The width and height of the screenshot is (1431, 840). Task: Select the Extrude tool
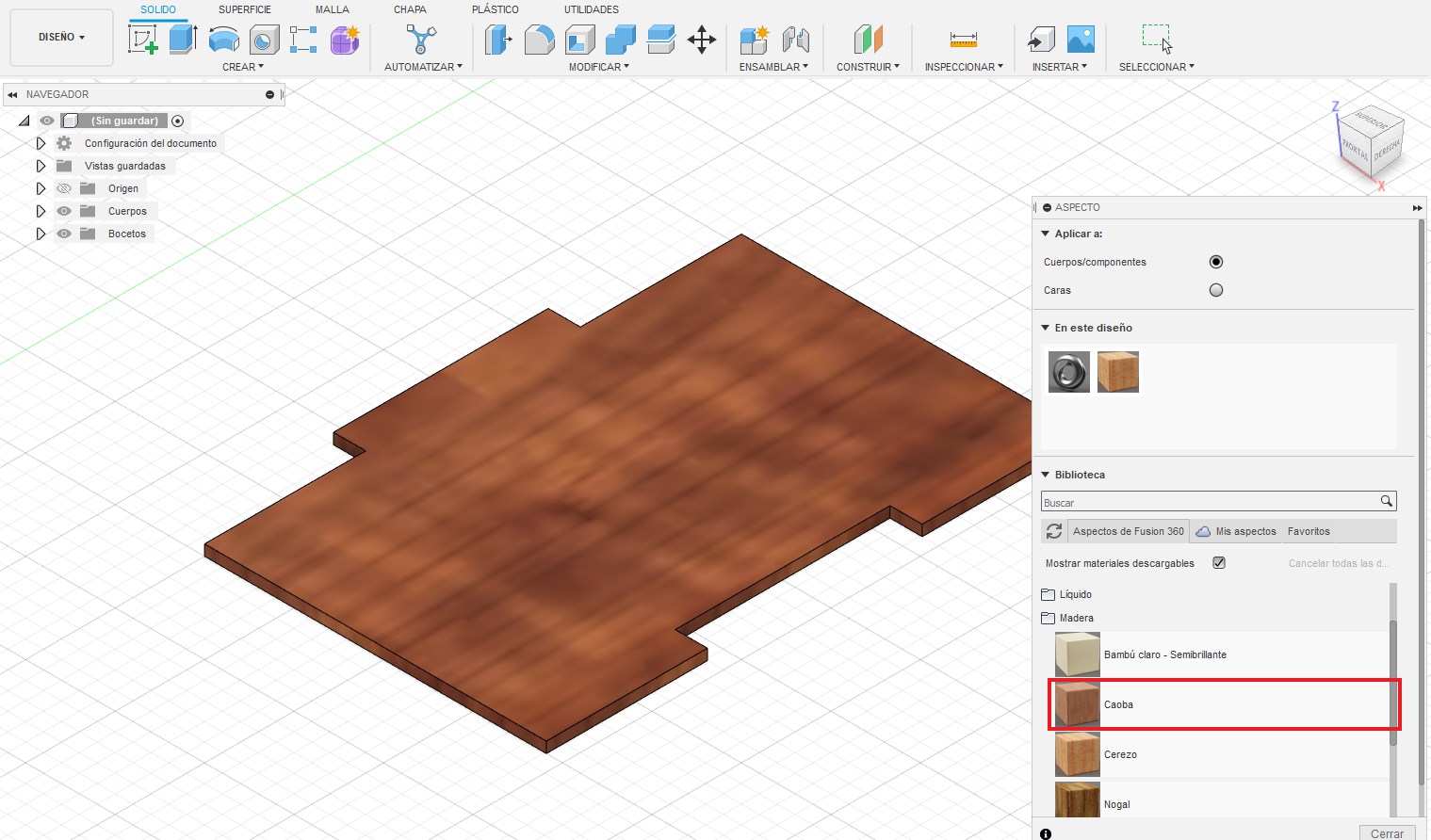(183, 40)
